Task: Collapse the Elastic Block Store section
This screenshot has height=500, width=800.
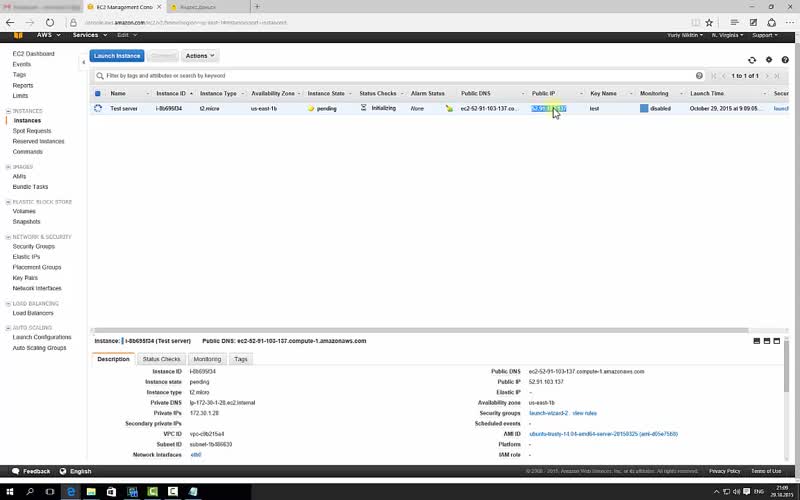Action: [x=8, y=202]
